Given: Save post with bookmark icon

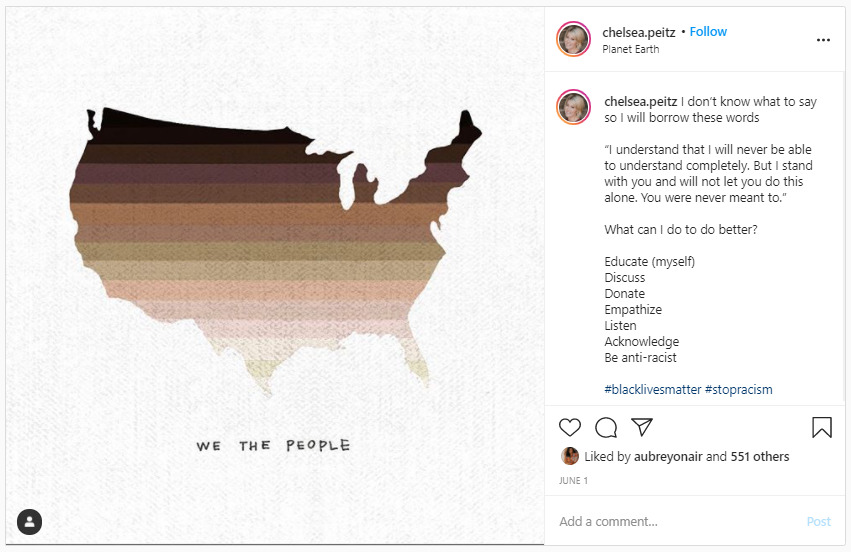Looking at the screenshot, I should pos(821,428).
